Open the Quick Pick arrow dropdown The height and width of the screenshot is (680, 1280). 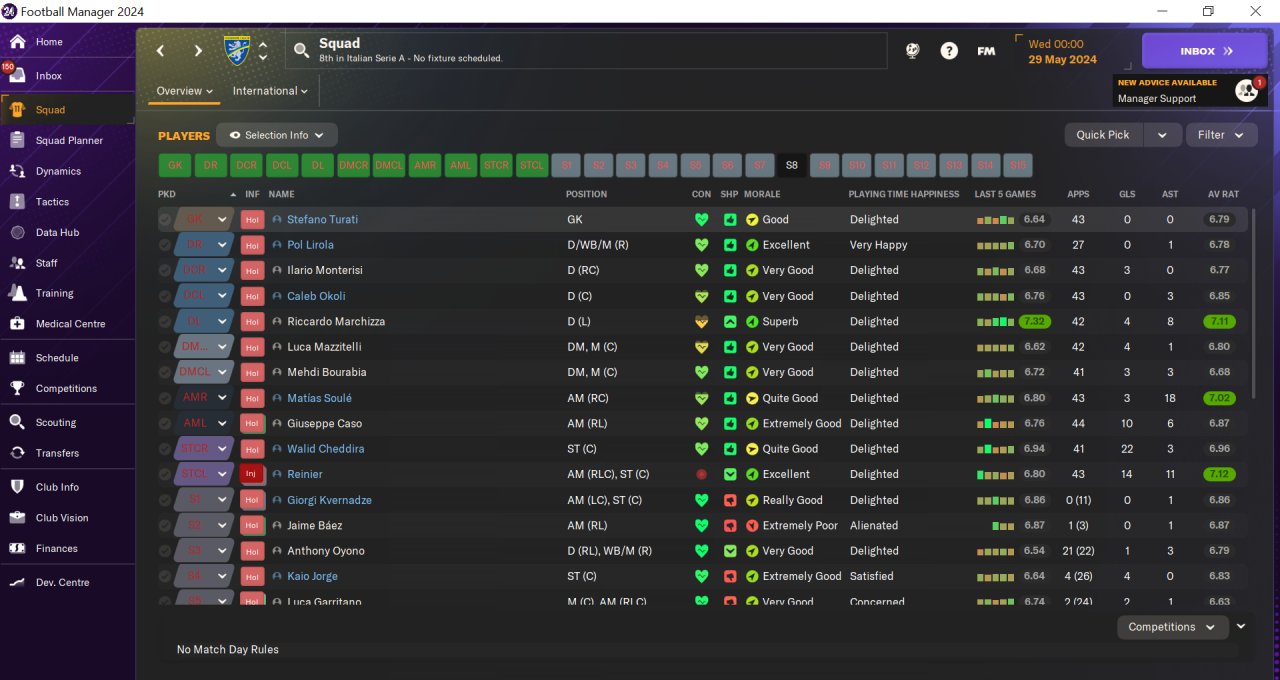pos(1162,135)
